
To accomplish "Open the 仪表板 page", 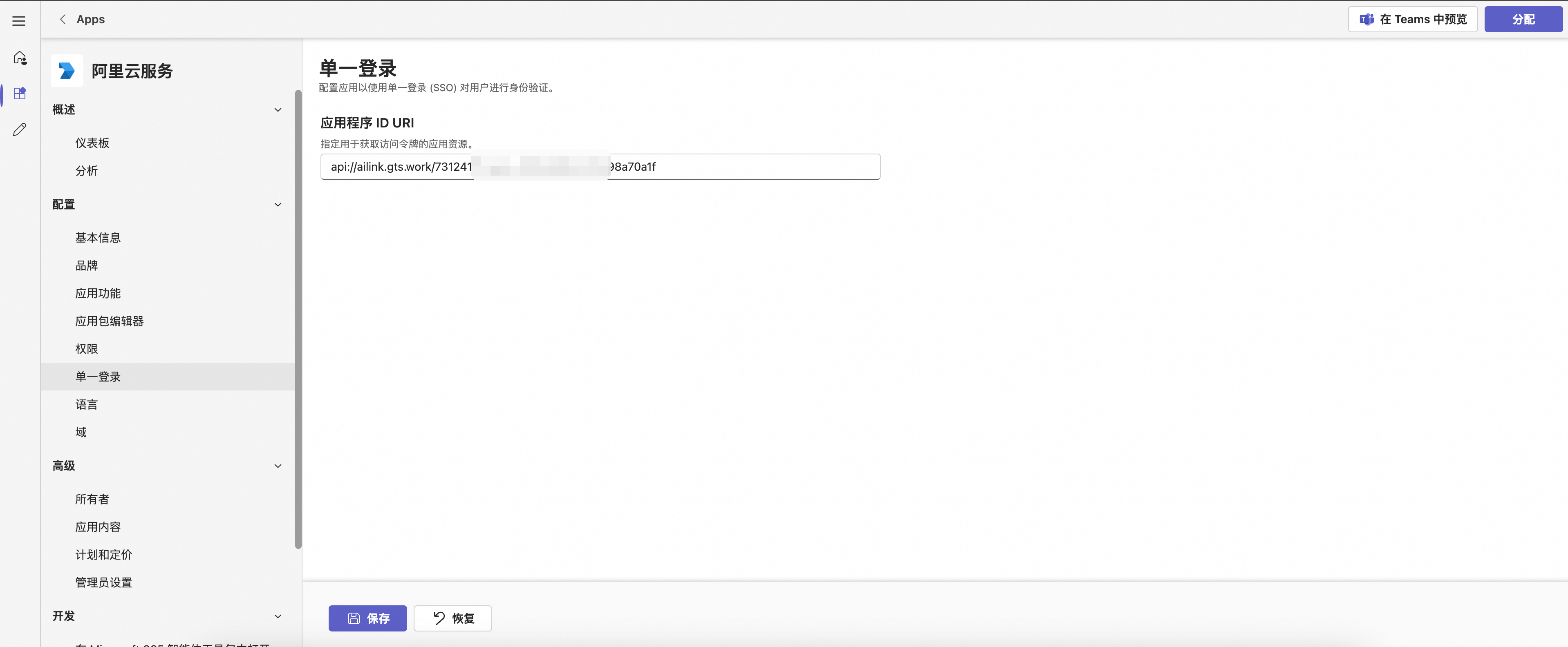I will click(x=92, y=143).
